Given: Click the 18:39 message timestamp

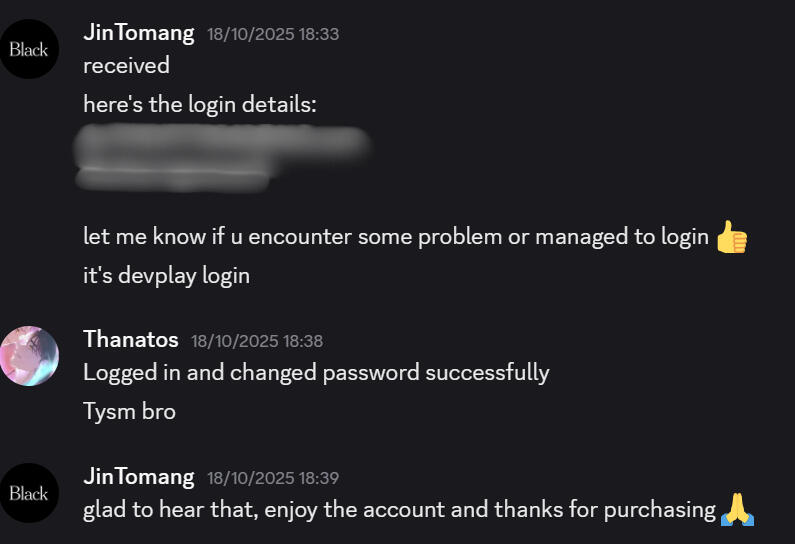Looking at the screenshot, I should point(273,478).
